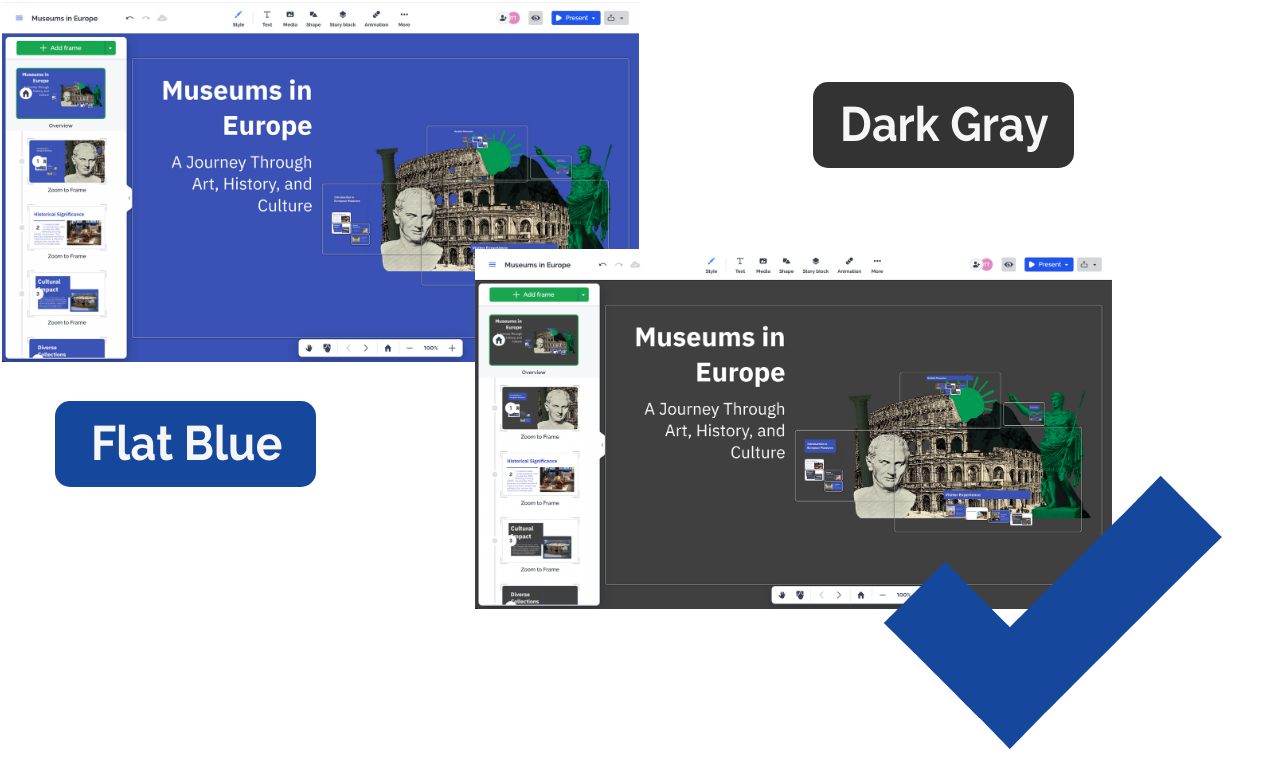Click home view icon in blue editor's bottom bar
Viewport: 1274px width, 762px height.
388,348
